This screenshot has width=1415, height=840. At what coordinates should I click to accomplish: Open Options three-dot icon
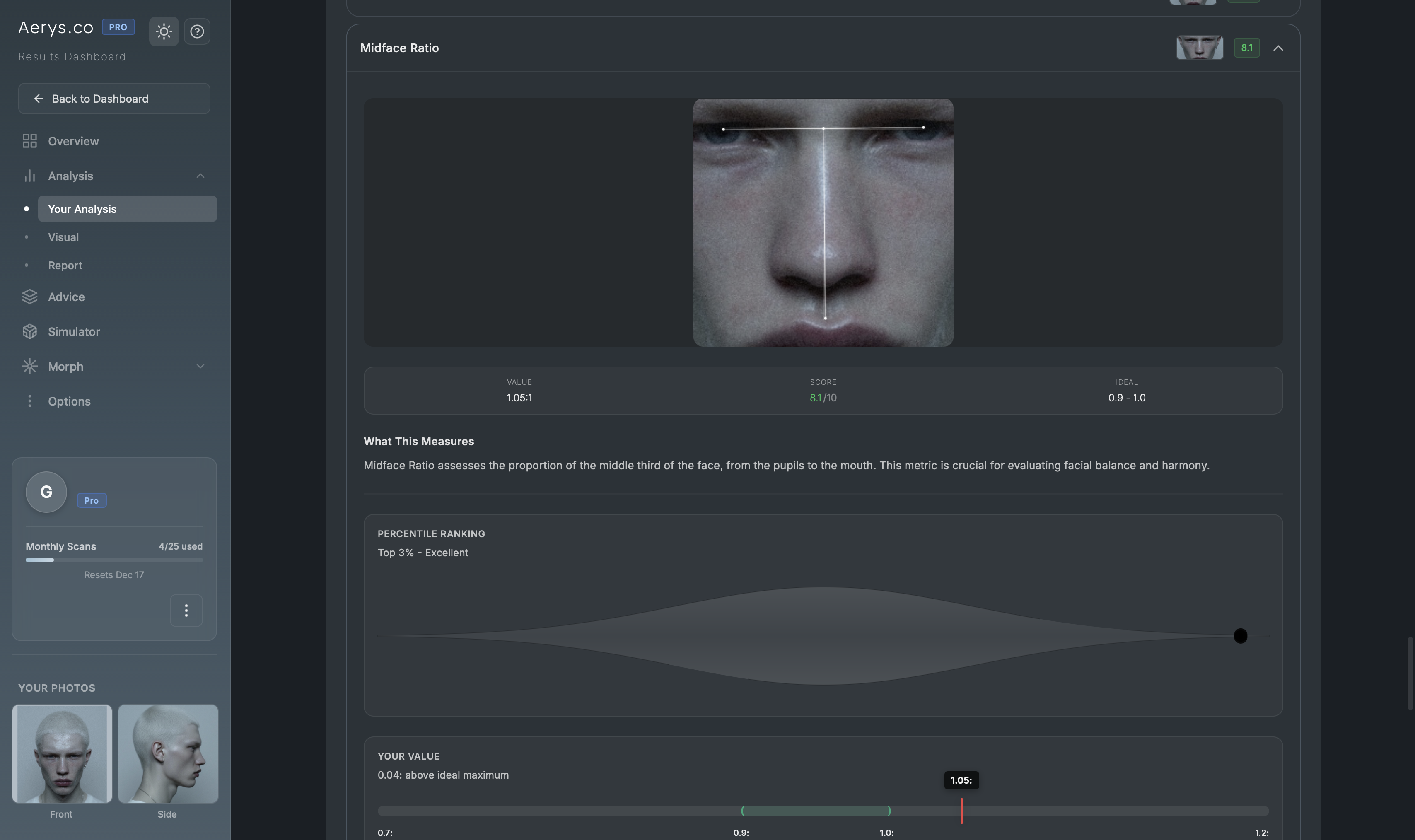29,401
